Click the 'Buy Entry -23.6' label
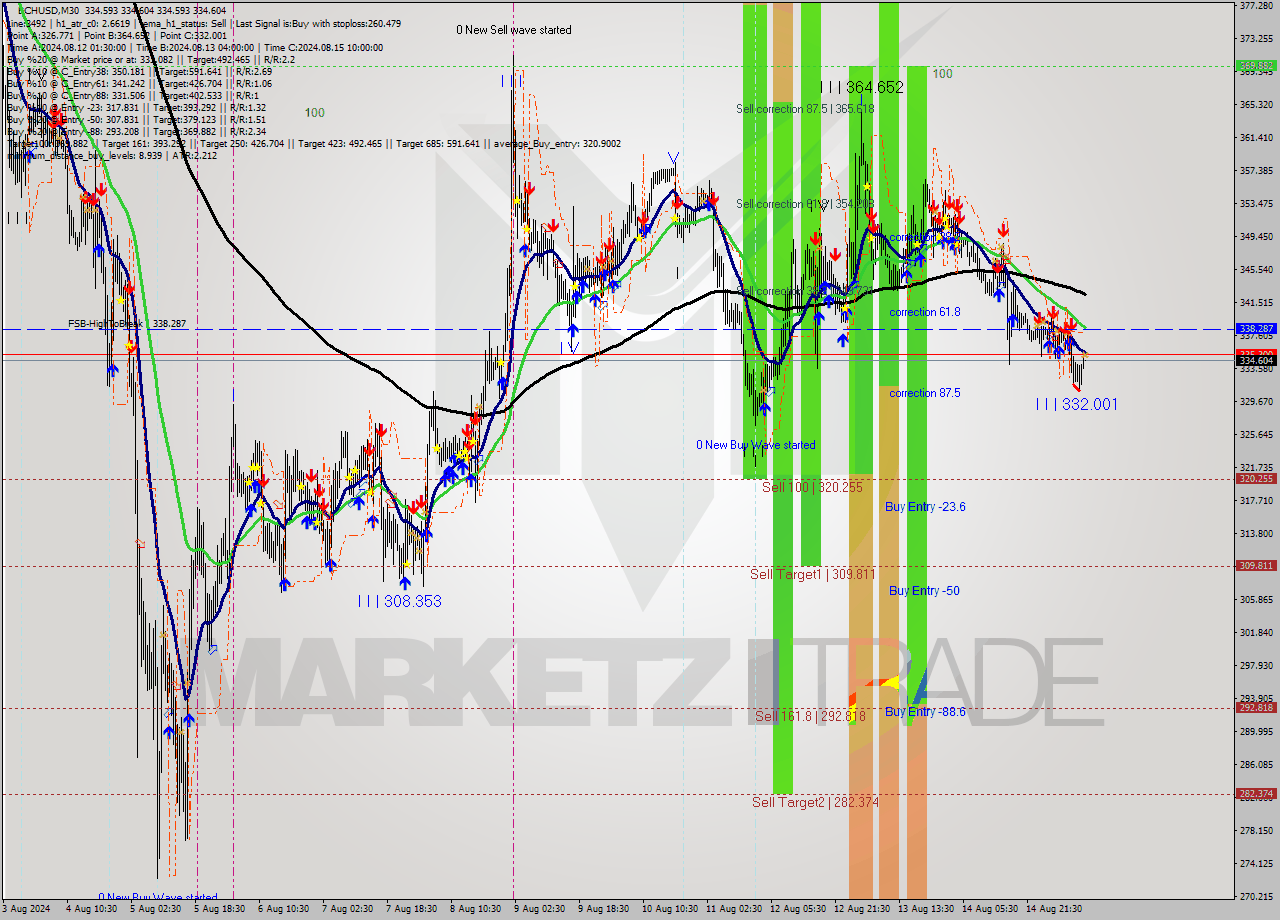1280x920 pixels. (x=925, y=507)
